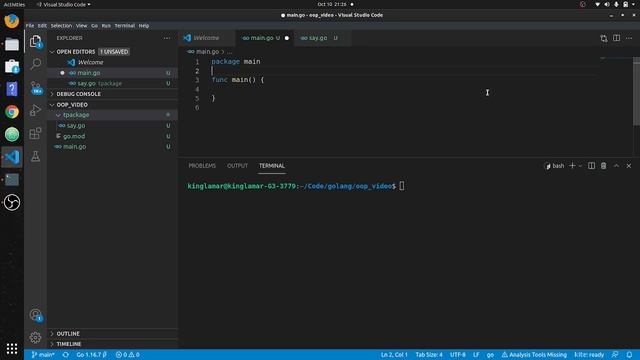Open the Edit menu
Screen dimensions: 640x360
(x=42, y=25)
